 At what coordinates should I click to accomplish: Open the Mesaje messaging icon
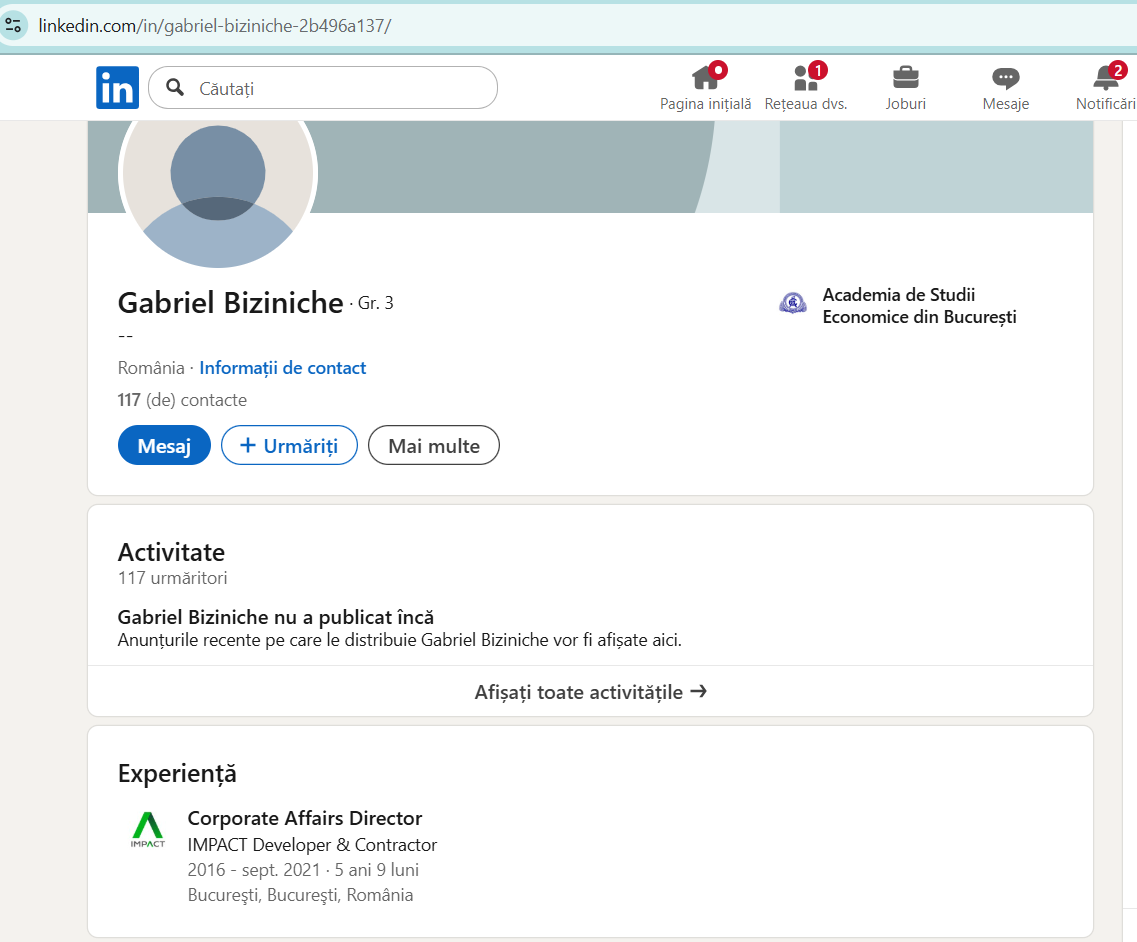coord(1005,78)
